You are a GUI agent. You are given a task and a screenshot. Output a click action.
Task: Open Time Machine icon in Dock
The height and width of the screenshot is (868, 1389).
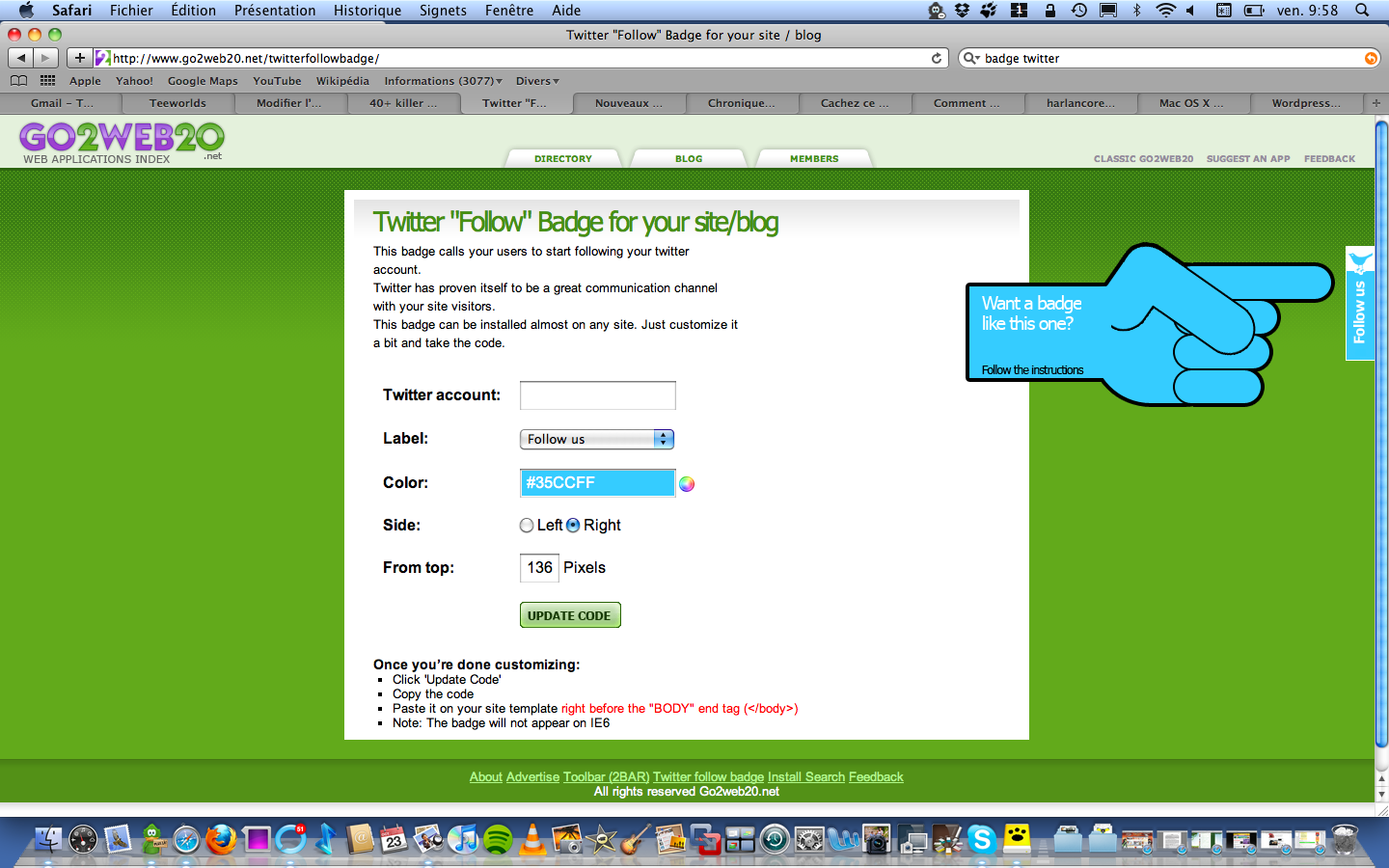point(775,839)
